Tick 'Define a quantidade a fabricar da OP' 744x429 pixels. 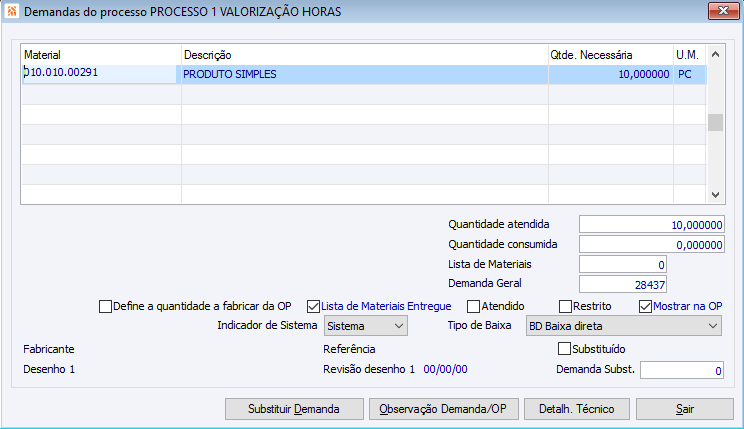[x=105, y=307]
